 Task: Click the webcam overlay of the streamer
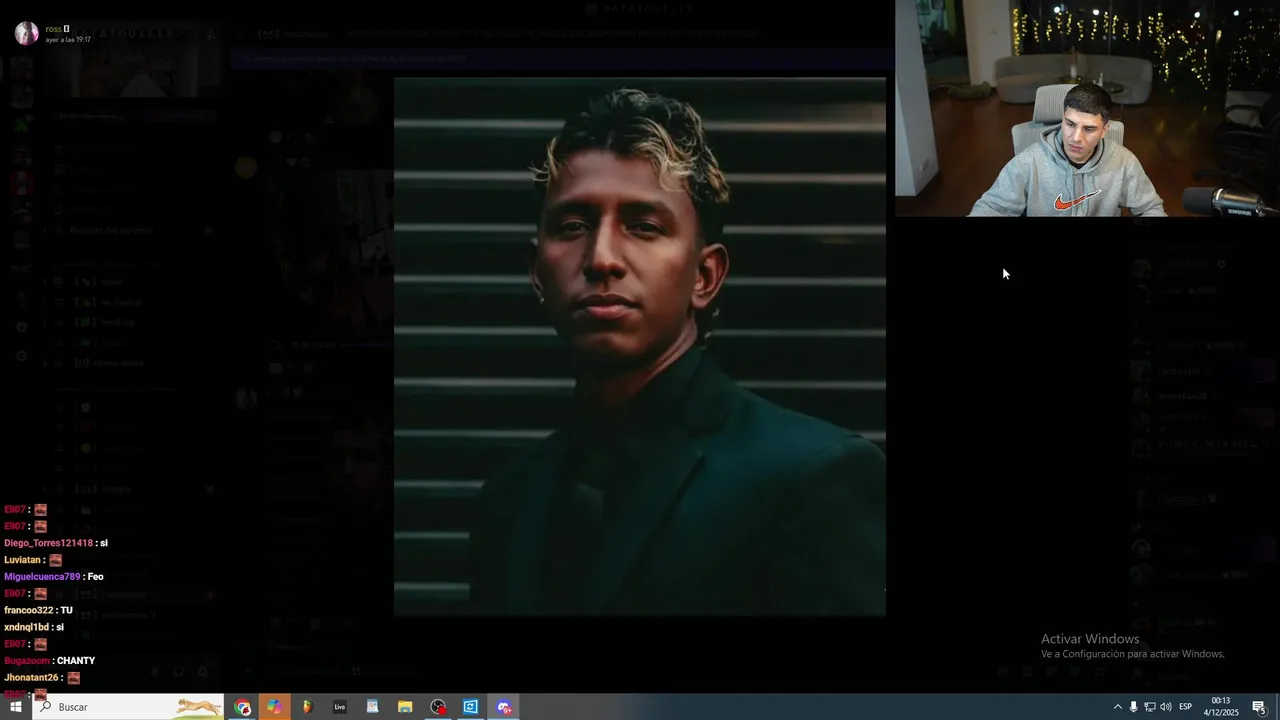(x=1087, y=108)
